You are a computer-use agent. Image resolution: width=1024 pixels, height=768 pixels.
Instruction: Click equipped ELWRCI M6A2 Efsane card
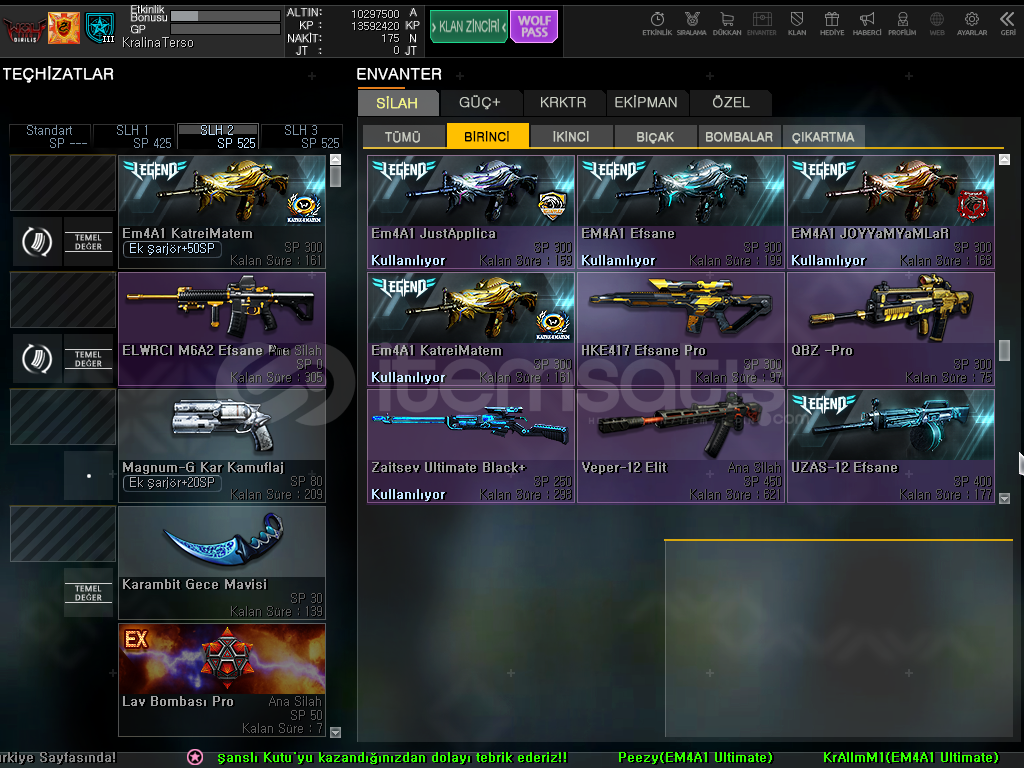coord(222,329)
